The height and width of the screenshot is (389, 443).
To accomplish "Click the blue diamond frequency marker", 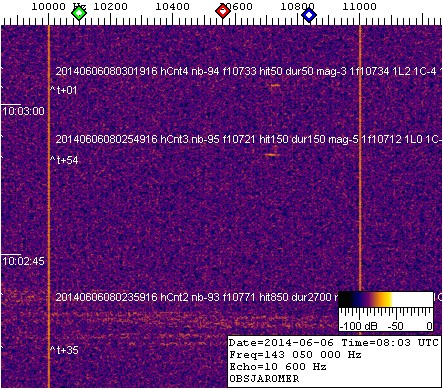I will pyautogui.click(x=309, y=15).
